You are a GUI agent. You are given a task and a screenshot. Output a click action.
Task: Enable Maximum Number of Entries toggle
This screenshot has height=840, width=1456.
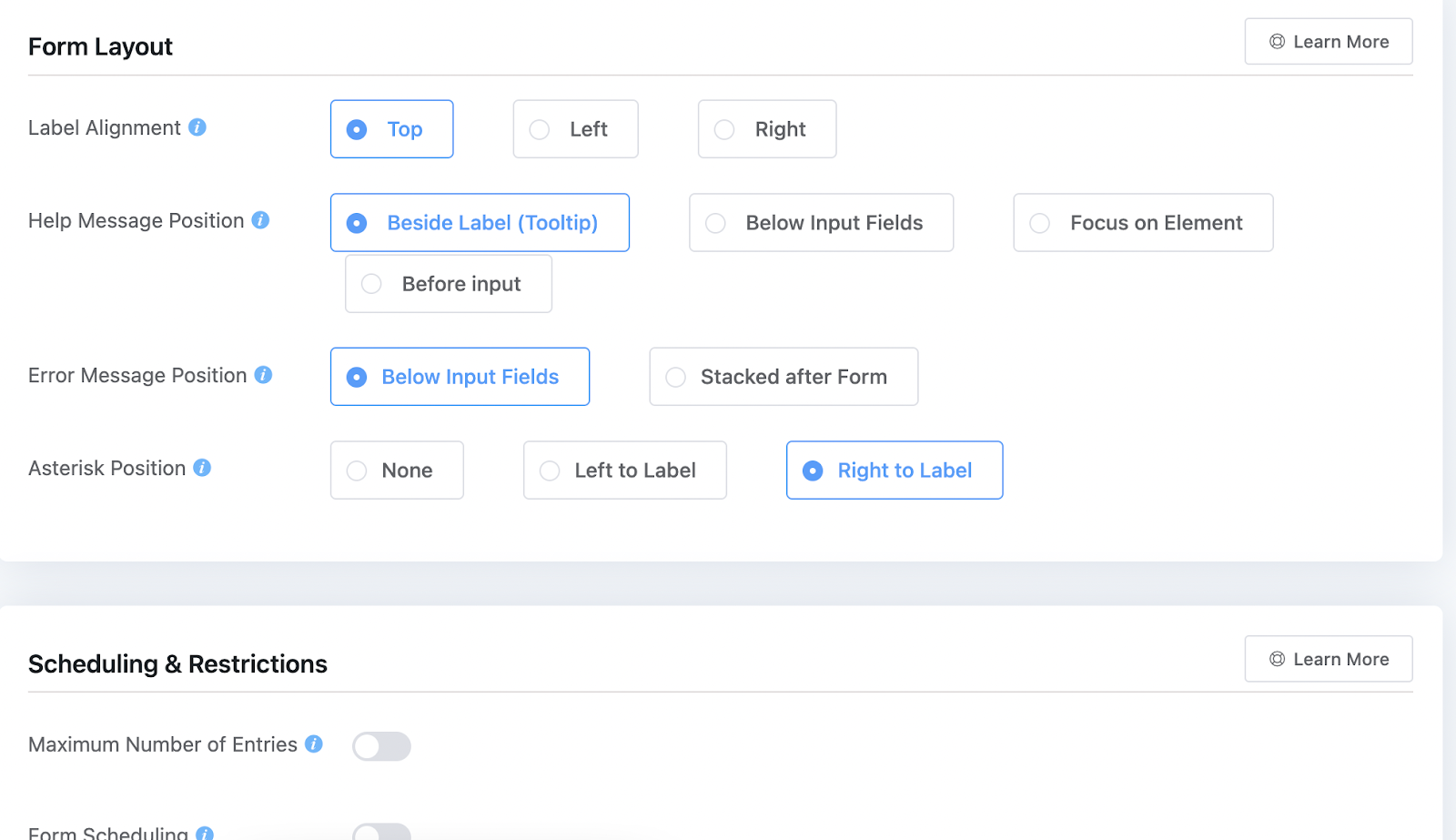click(x=381, y=746)
